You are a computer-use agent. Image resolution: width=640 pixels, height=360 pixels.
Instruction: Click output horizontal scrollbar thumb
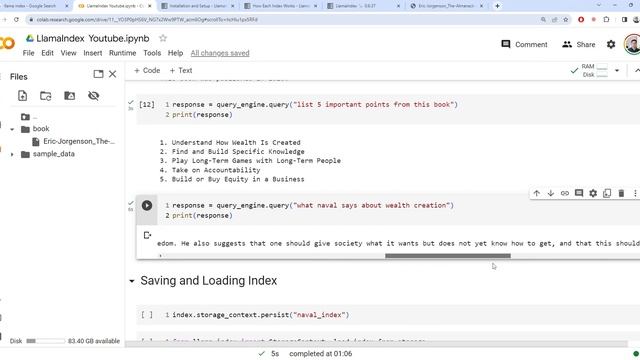tap(448, 256)
